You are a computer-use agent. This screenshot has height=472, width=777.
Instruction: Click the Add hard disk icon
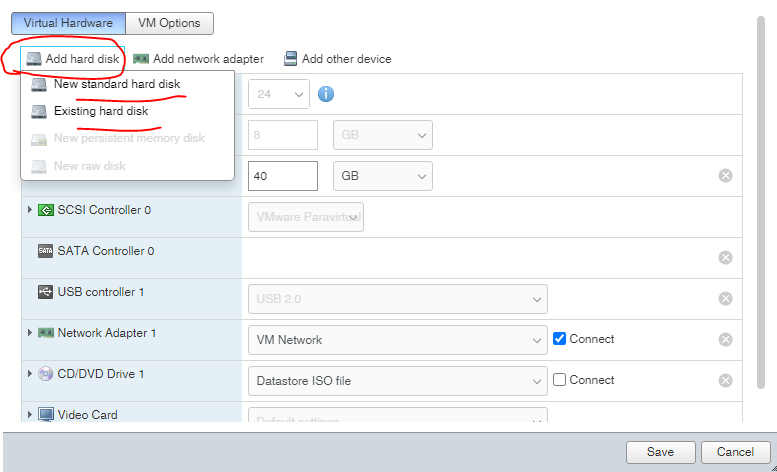click(34, 59)
